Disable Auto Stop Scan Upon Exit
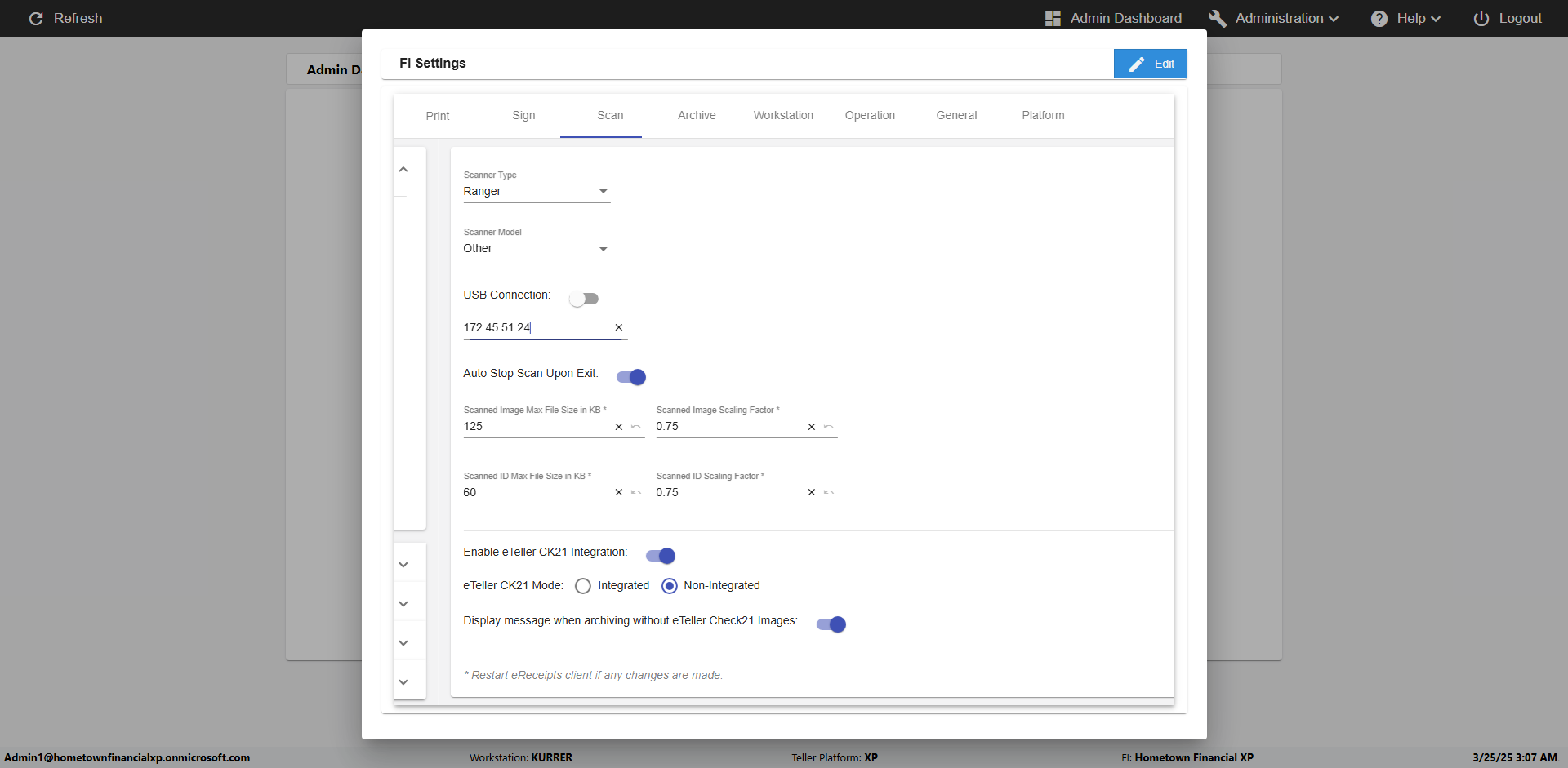Screen dimensions: 1568x768 pos(631,377)
